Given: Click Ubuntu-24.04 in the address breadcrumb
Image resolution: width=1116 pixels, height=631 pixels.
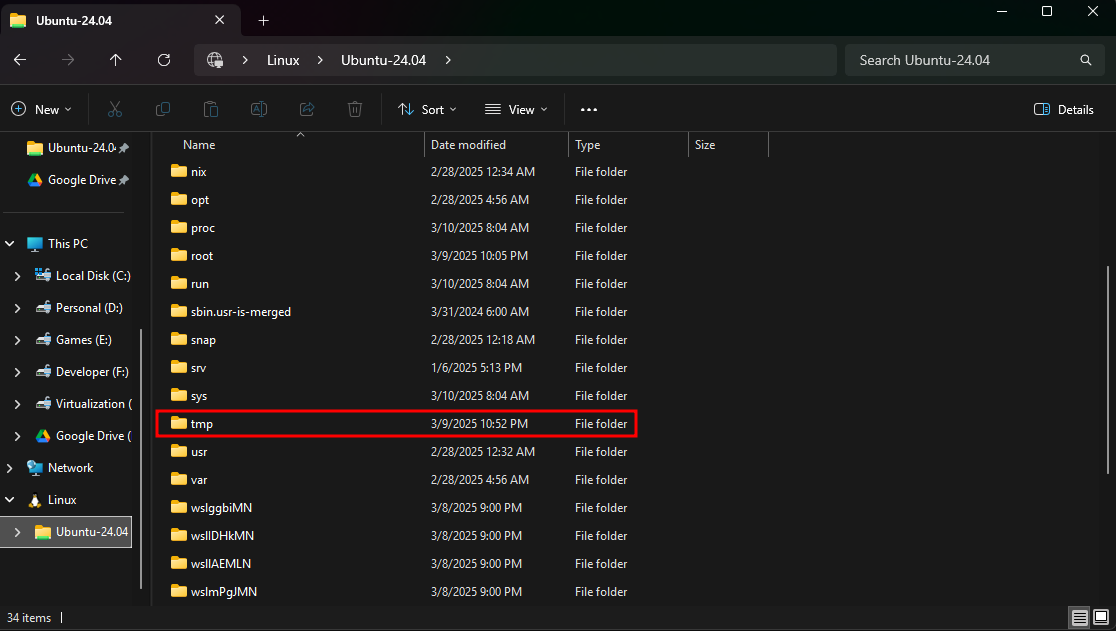Looking at the screenshot, I should click(x=384, y=60).
